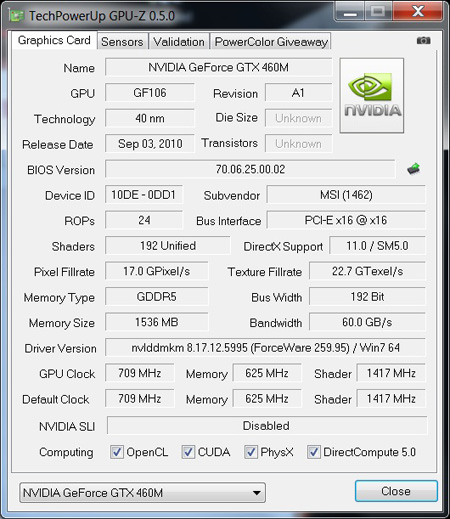The height and width of the screenshot is (519, 450).
Task: Click the NVIDIA SLI Disabled field
Action: coord(267,425)
